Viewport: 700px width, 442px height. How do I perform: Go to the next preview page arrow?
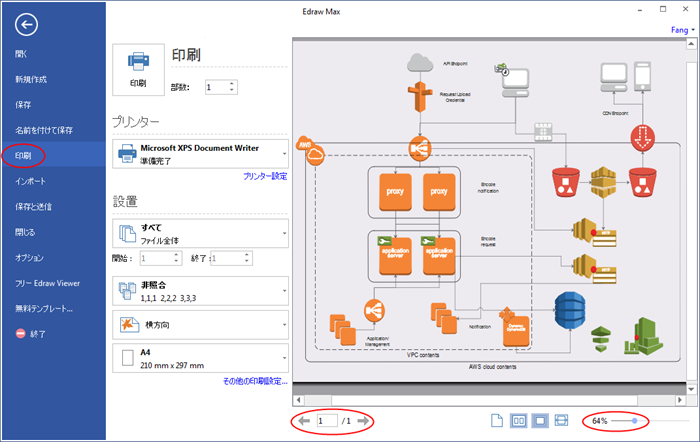tap(363, 421)
